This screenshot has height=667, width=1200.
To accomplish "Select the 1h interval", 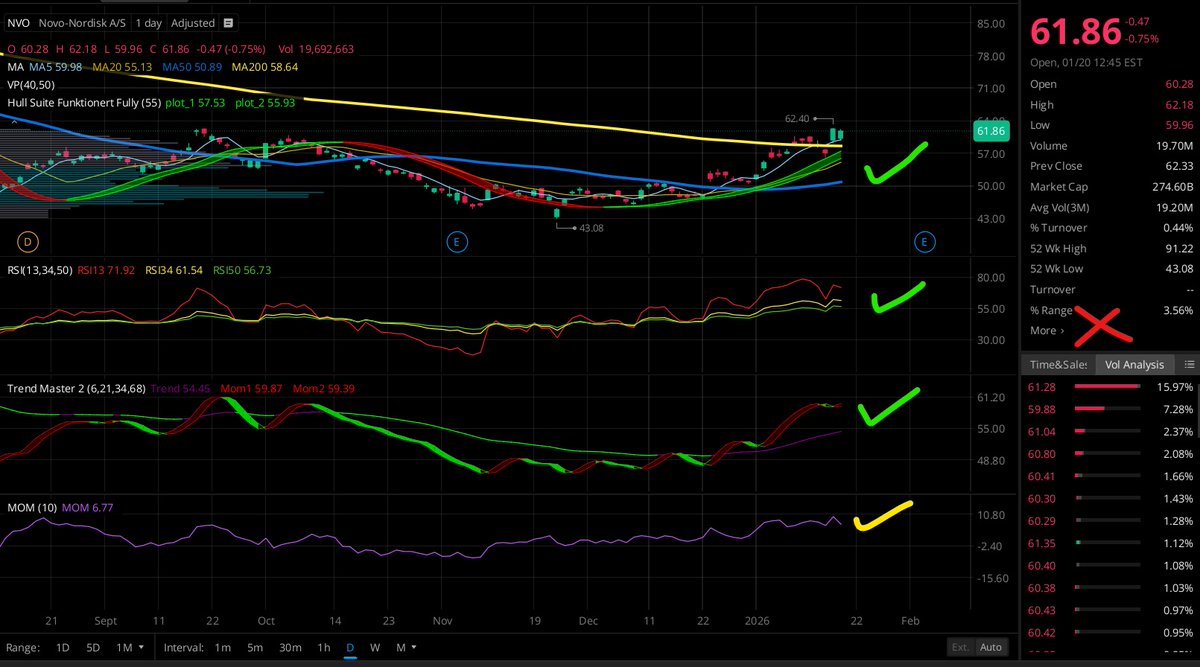I will pos(324,647).
